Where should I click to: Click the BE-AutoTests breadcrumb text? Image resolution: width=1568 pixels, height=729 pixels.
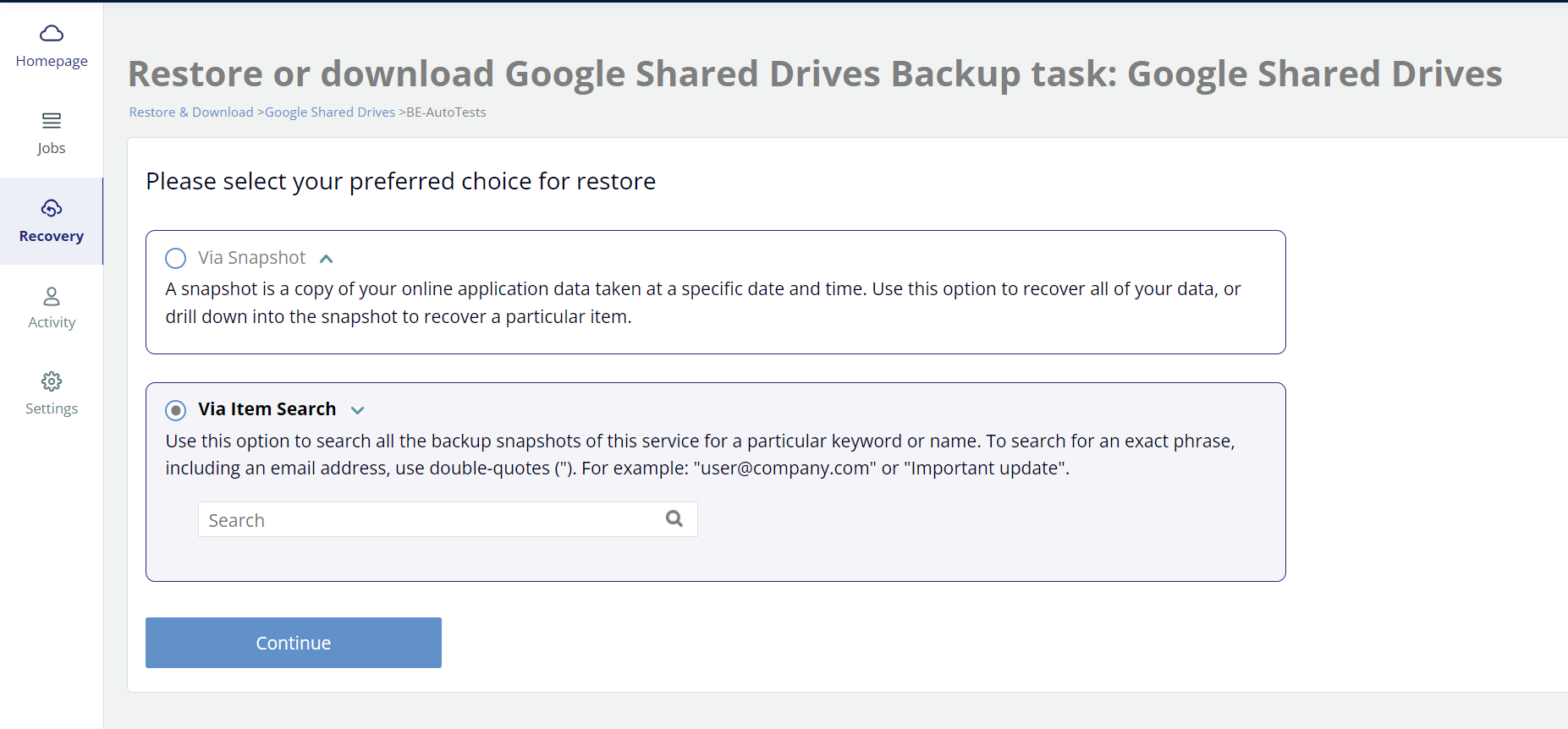coord(446,112)
